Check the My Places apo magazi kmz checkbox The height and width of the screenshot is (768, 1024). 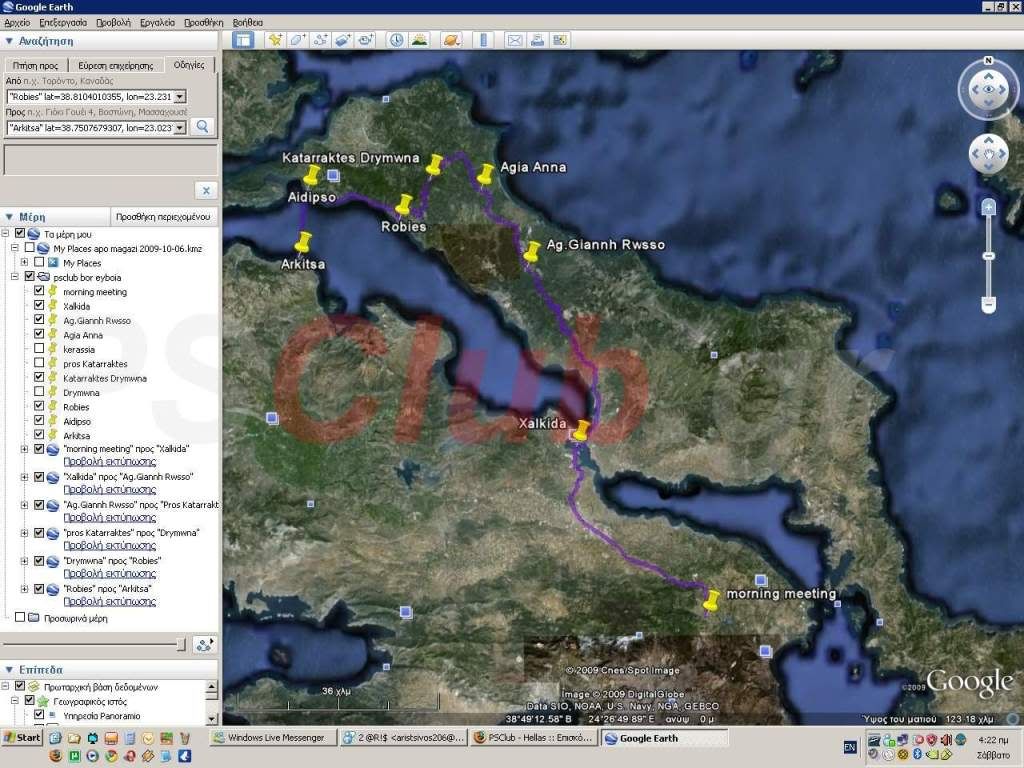pos(29,248)
